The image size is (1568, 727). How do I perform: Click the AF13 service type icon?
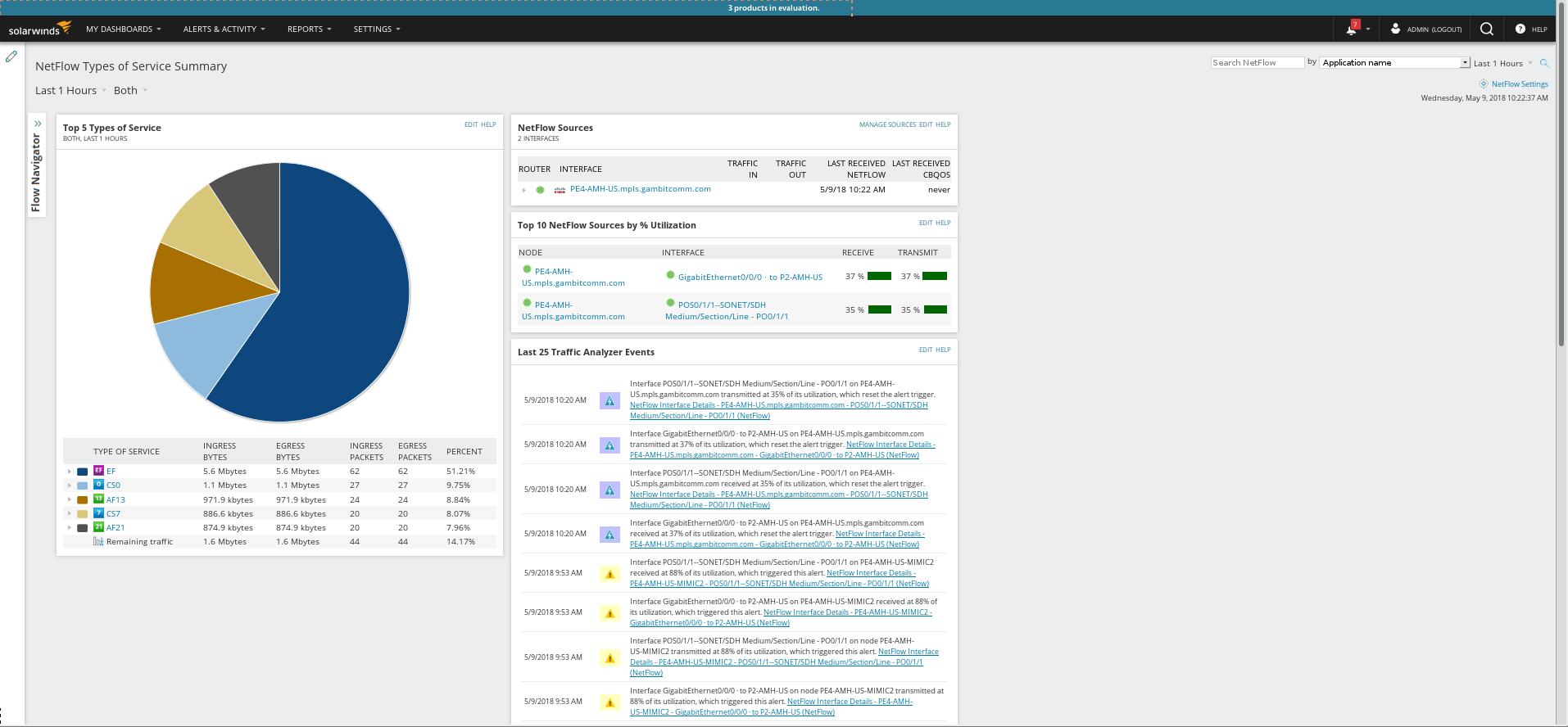pyautogui.click(x=98, y=499)
